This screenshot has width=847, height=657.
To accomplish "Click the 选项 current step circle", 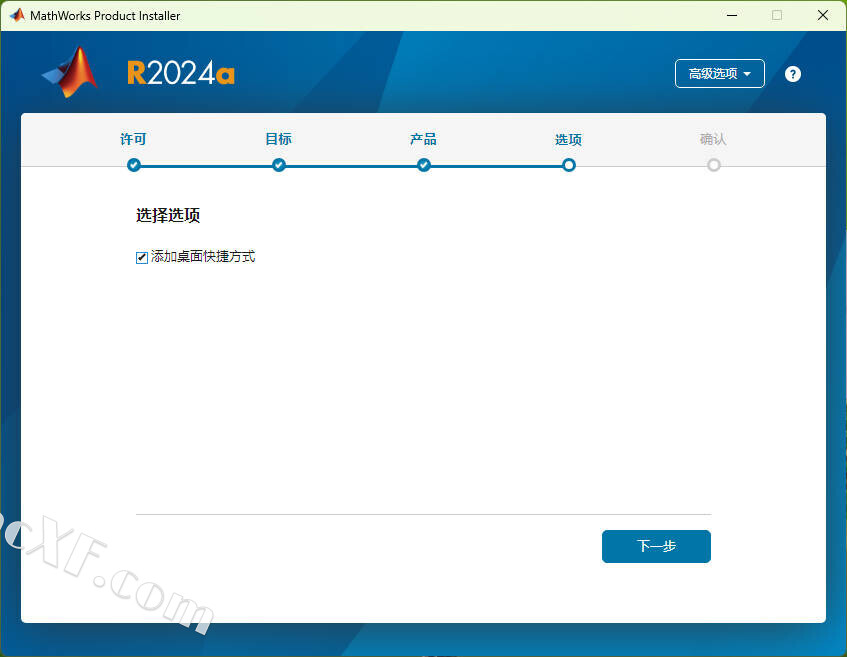I will [569, 165].
